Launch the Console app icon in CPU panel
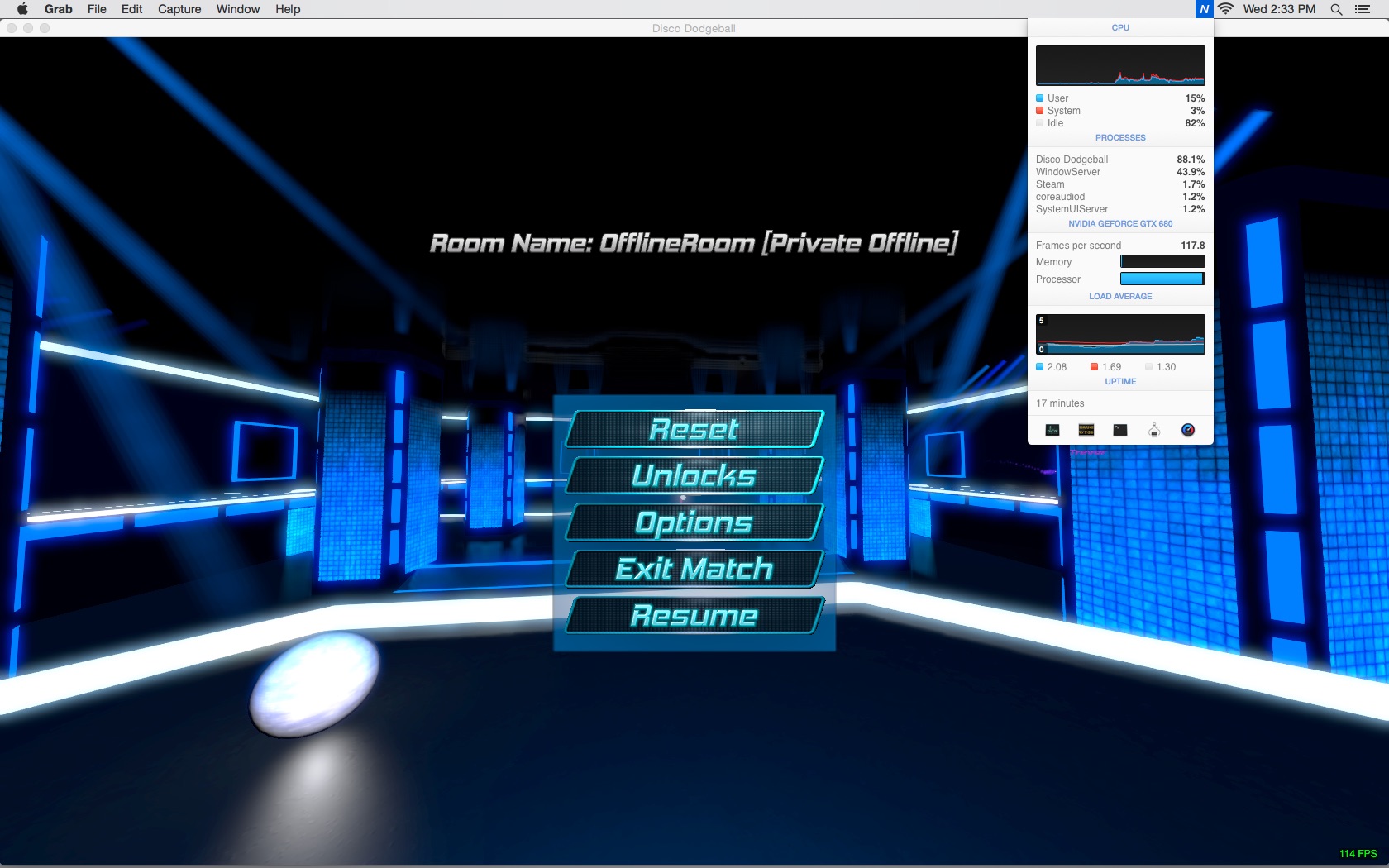 coord(1086,430)
